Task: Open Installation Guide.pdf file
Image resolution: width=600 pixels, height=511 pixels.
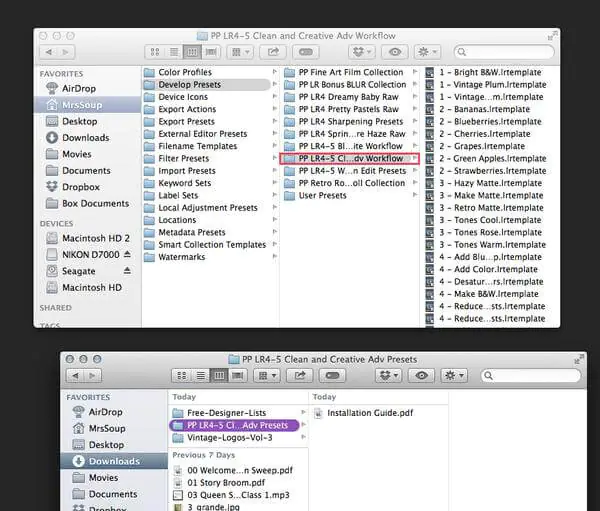Action: (x=364, y=413)
